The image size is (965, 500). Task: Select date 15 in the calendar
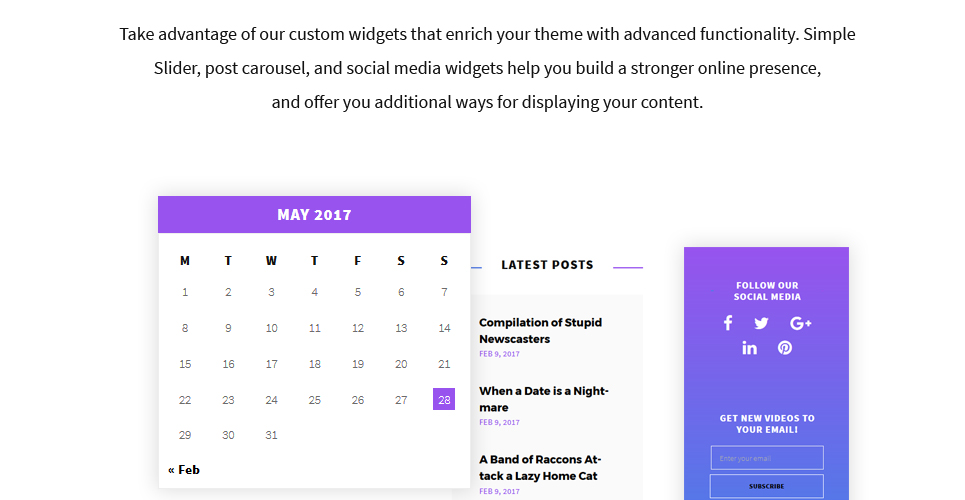click(185, 364)
